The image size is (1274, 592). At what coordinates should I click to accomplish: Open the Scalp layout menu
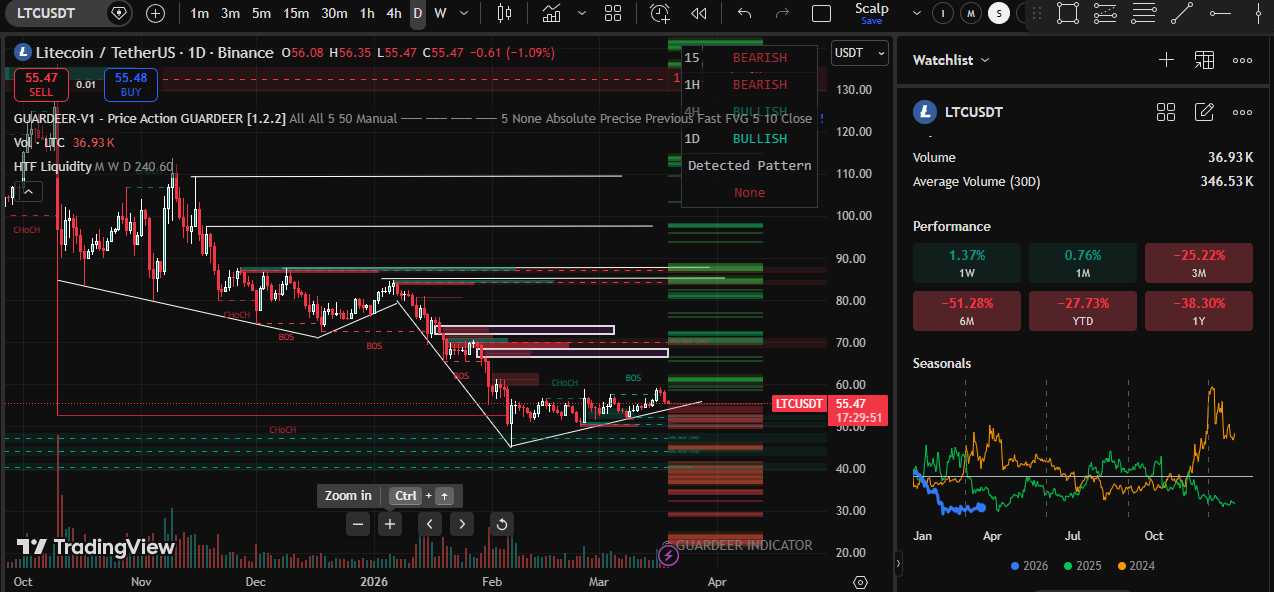coord(914,13)
